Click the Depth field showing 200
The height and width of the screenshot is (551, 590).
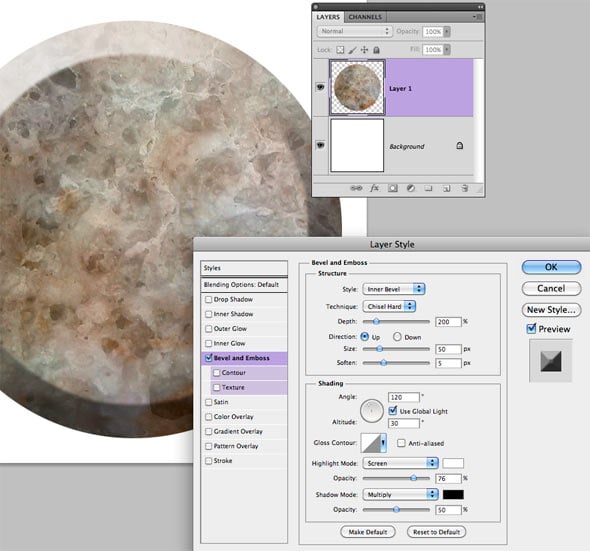tap(448, 322)
